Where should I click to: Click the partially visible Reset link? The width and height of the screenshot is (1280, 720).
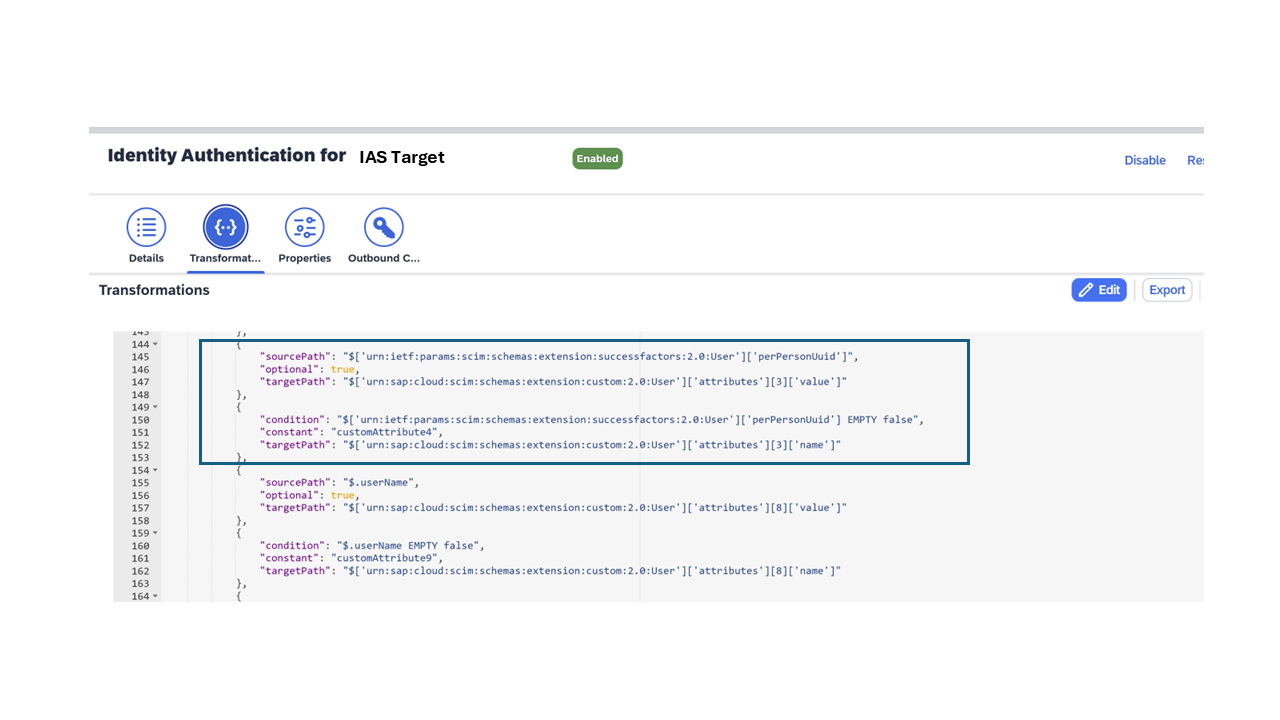[1196, 160]
